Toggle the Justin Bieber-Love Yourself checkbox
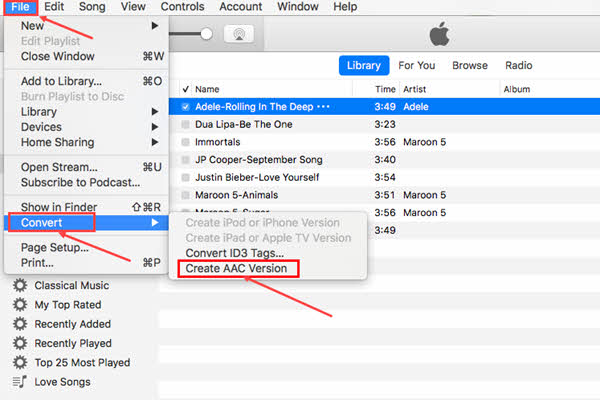Screen dimensions: 600x400 (x=186, y=177)
